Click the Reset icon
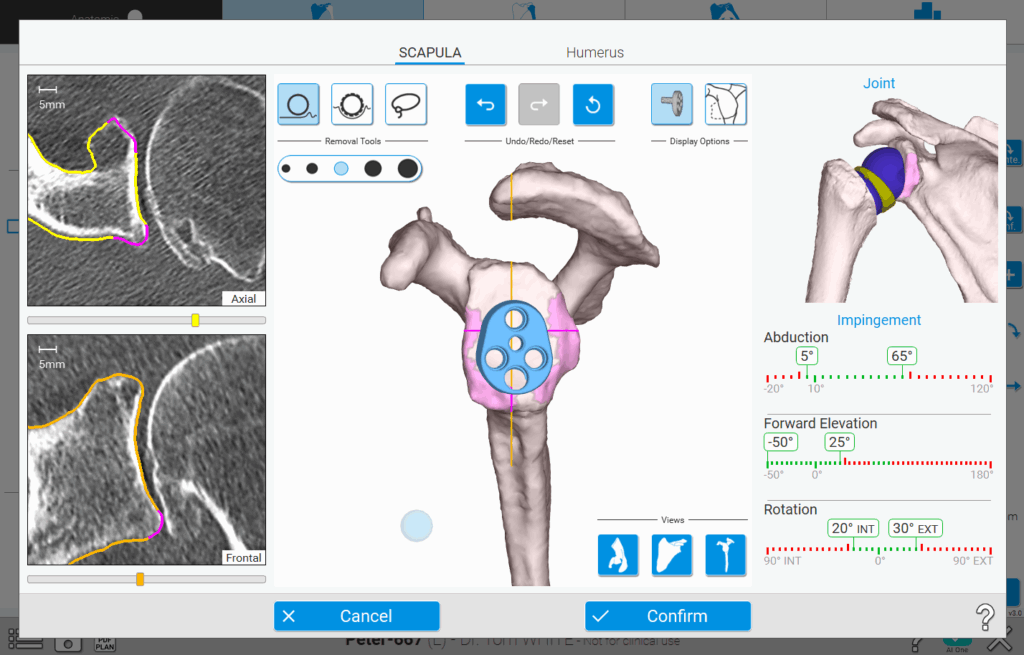The width and height of the screenshot is (1024, 655). point(593,104)
